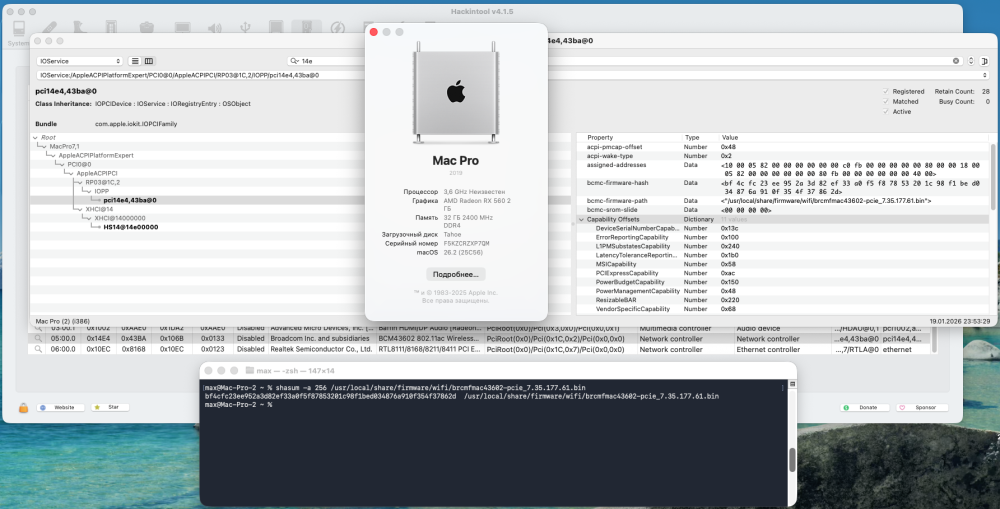Toggle the Registered checkbox
Viewport: 1000px width, 509px height.
pyautogui.click(x=885, y=91)
